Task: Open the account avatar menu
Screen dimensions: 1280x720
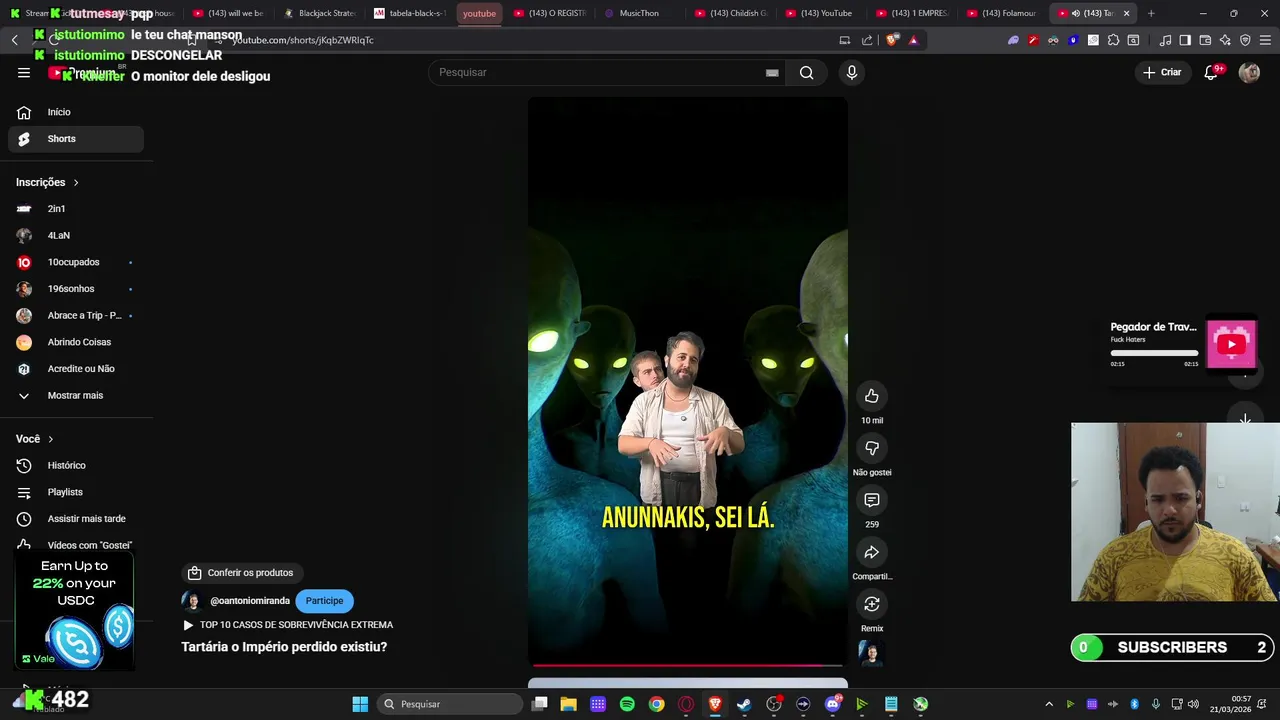Action: click(x=1249, y=72)
